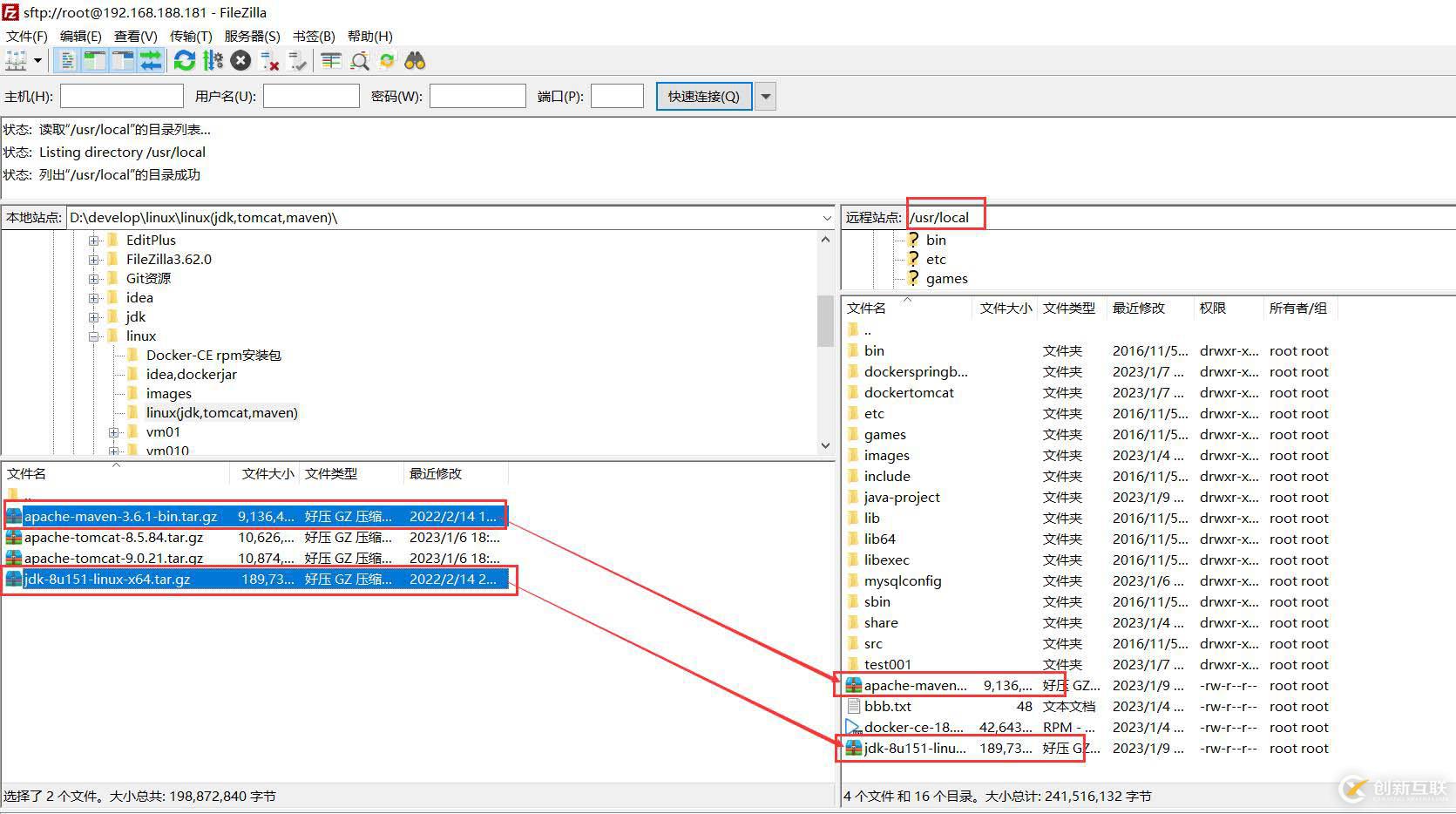Select idea,dockerjar folder in tree
The height and width of the screenshot is (814, 1456).
192,374
